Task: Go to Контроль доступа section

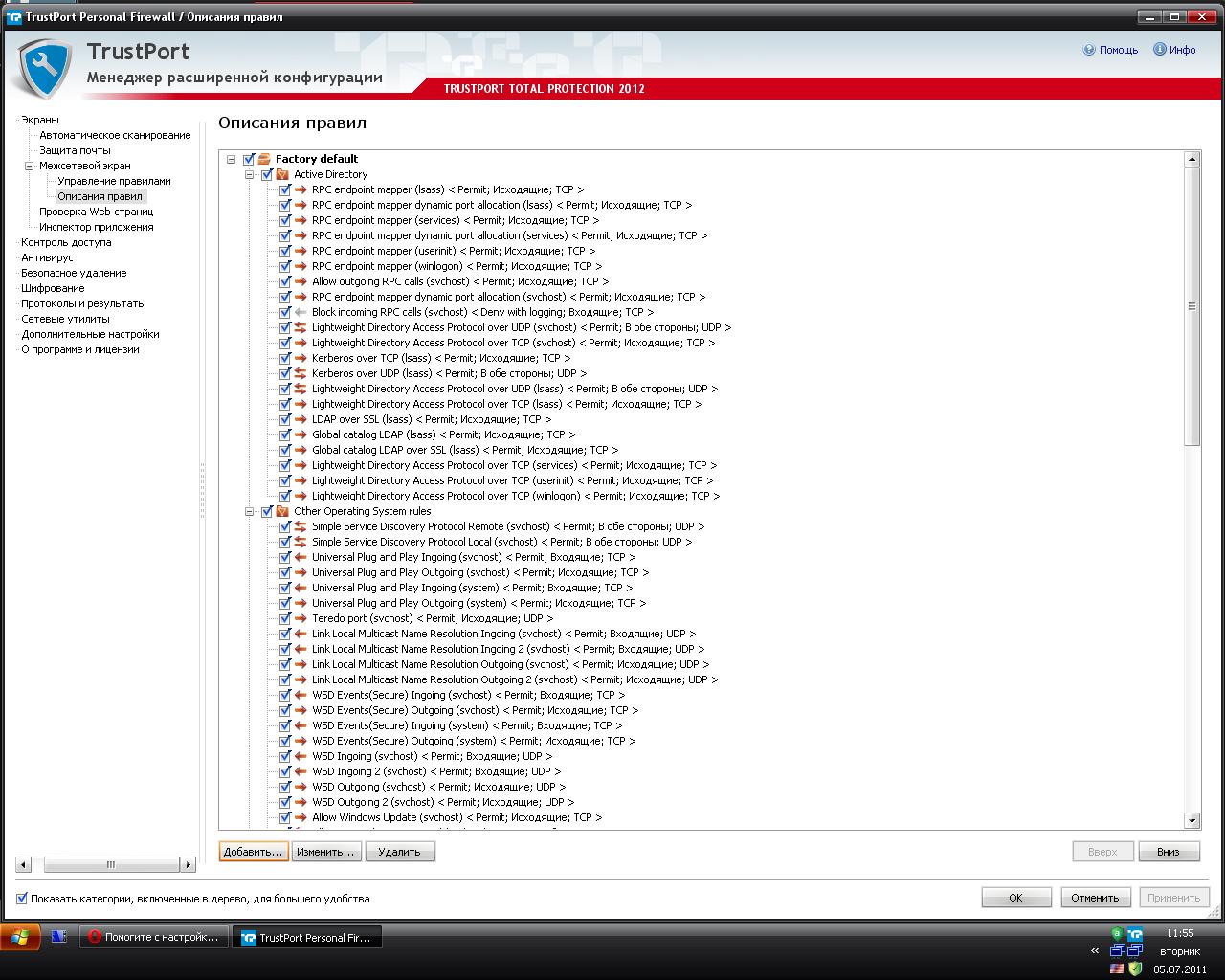Action: point(66,242)
